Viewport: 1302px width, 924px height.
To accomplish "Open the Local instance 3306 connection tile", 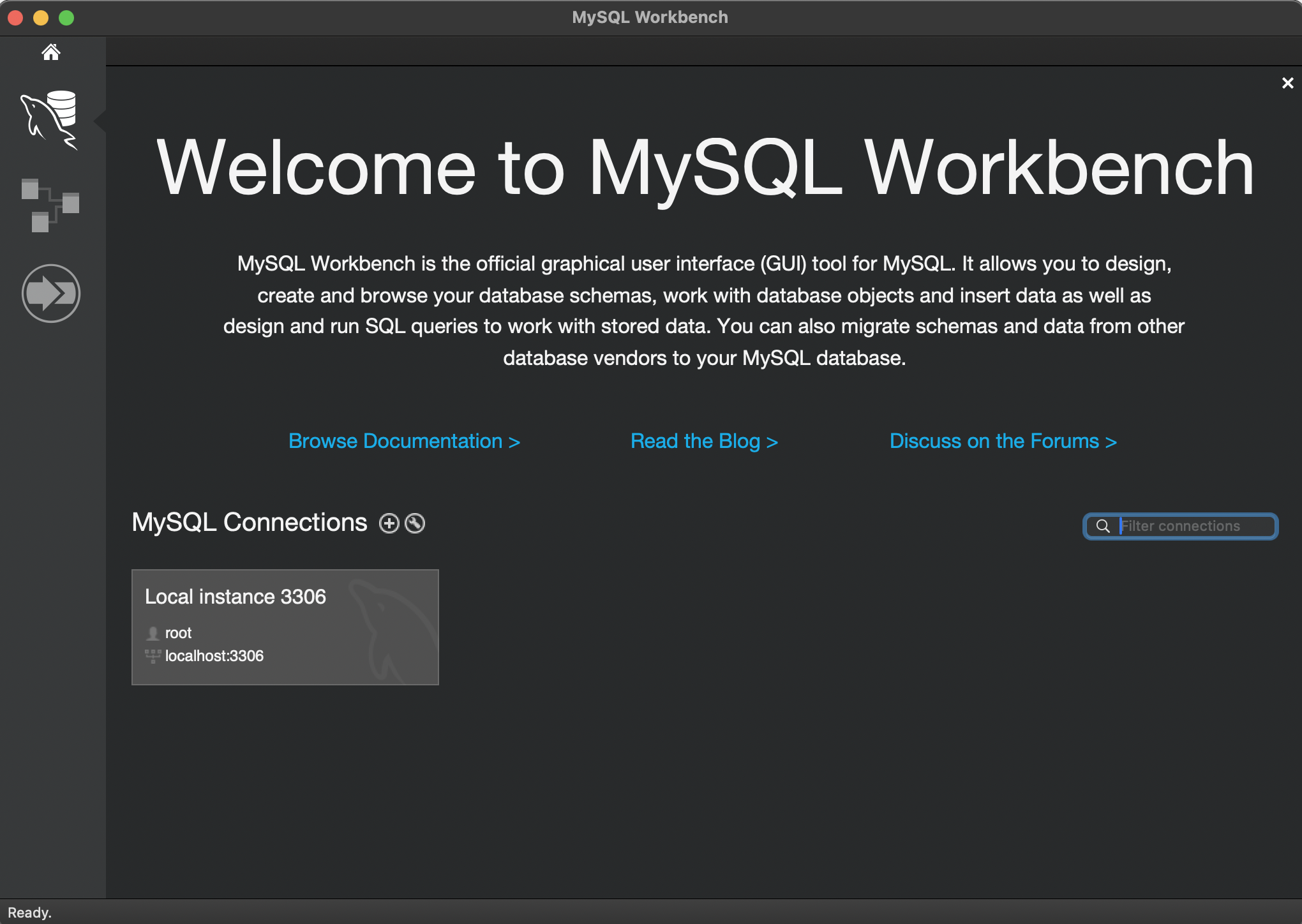I will point(285,627).
